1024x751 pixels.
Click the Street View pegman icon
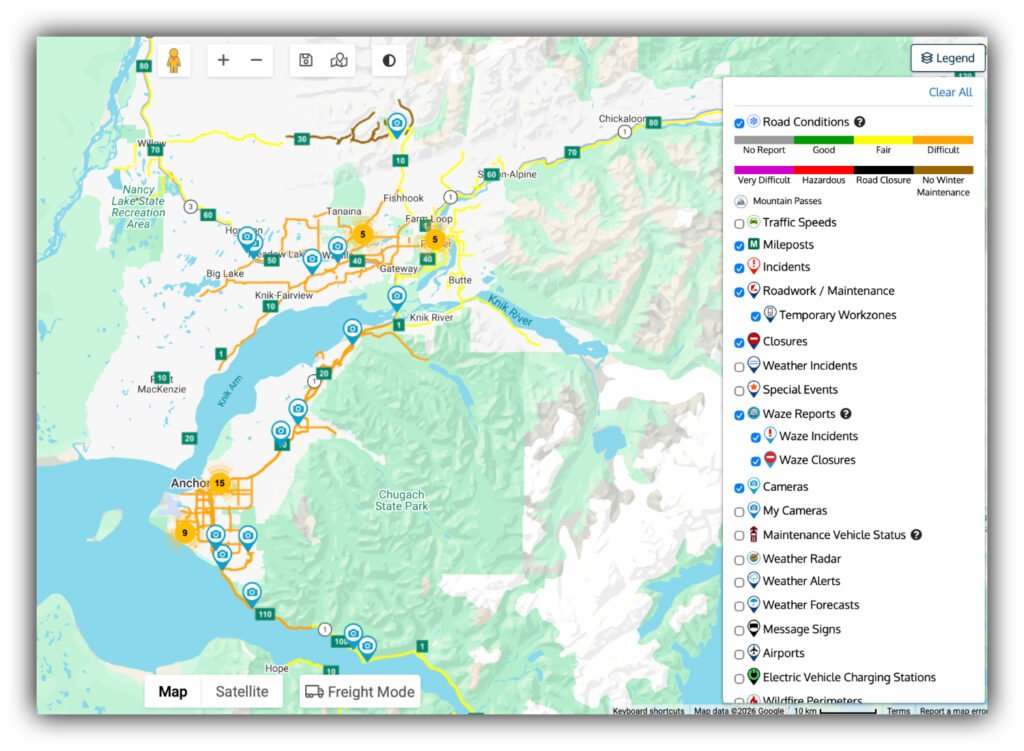pyautogui.click(x=174, y=61)
